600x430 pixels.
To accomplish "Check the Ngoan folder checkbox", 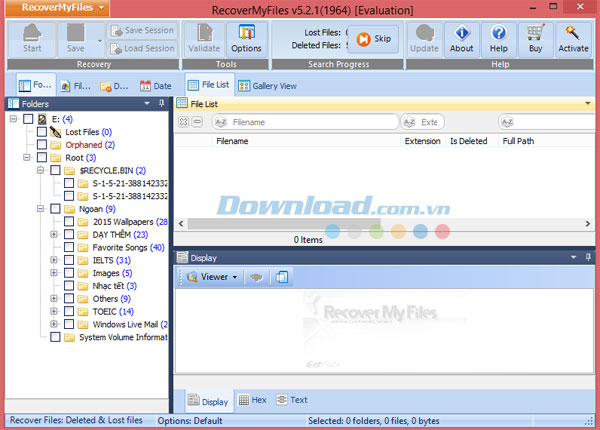I will pyautogui.click(x=55, y=209).
